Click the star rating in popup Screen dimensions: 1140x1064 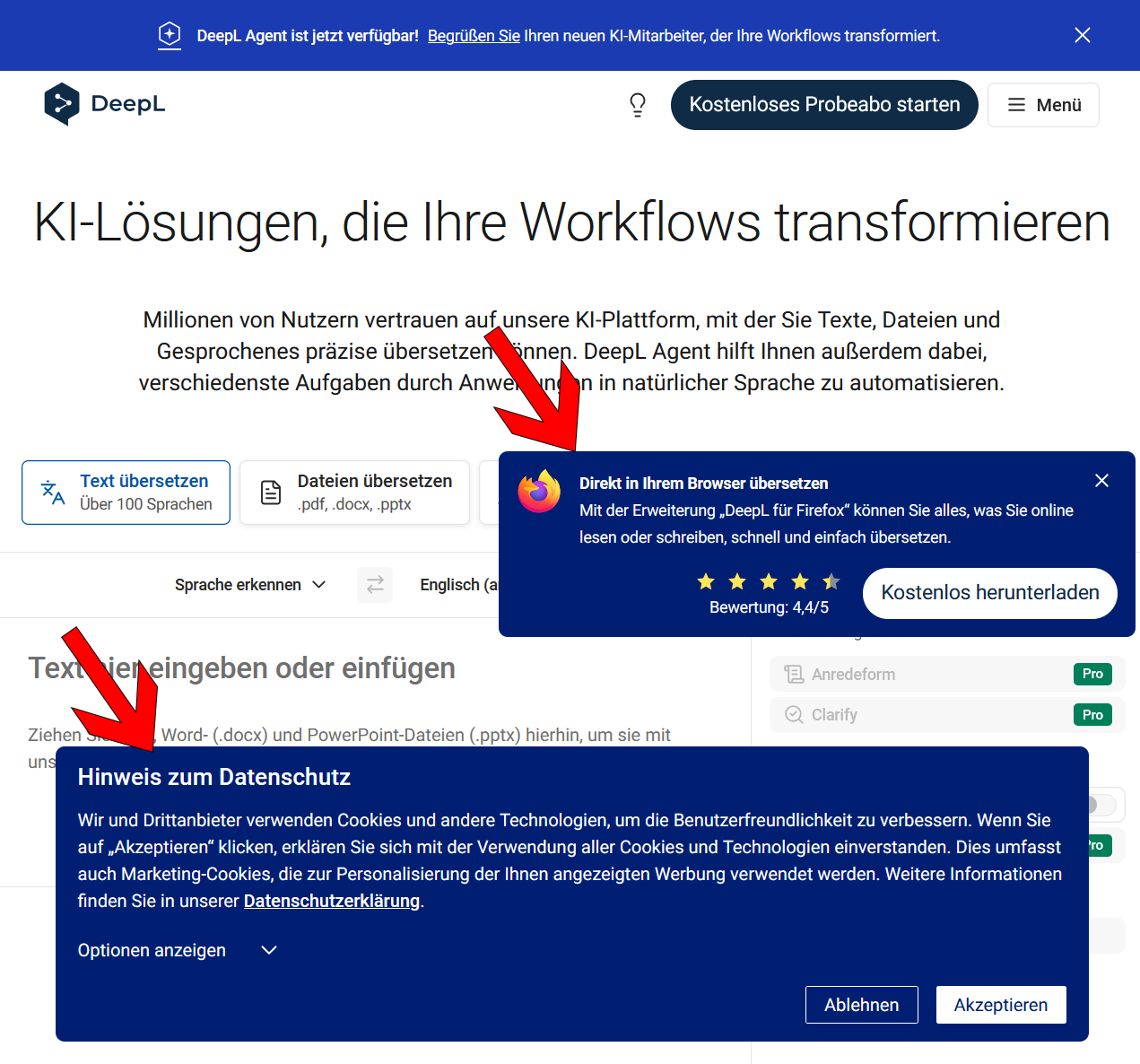point(769,581)
